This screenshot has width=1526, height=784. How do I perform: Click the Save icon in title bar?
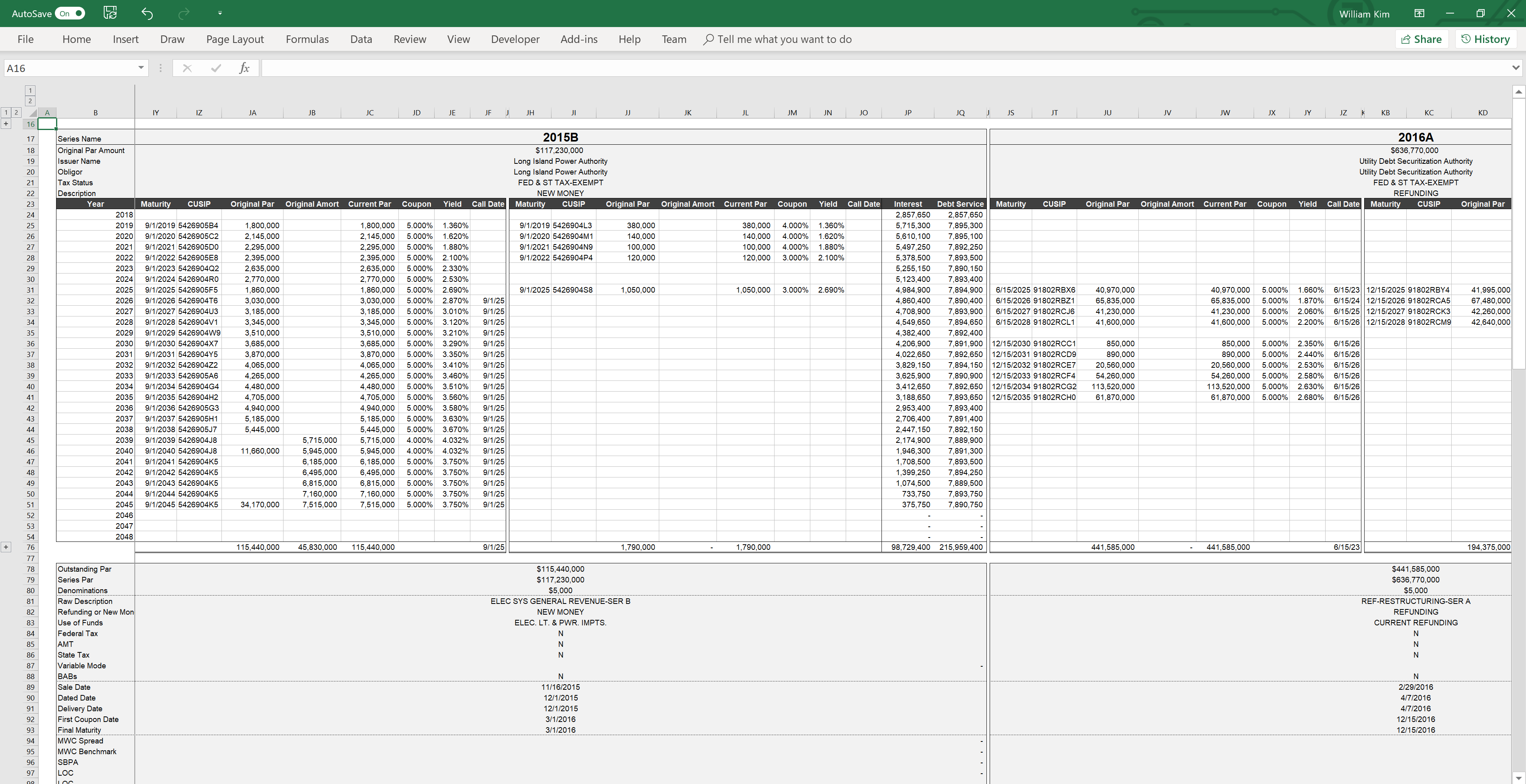(x=110, y=13)
